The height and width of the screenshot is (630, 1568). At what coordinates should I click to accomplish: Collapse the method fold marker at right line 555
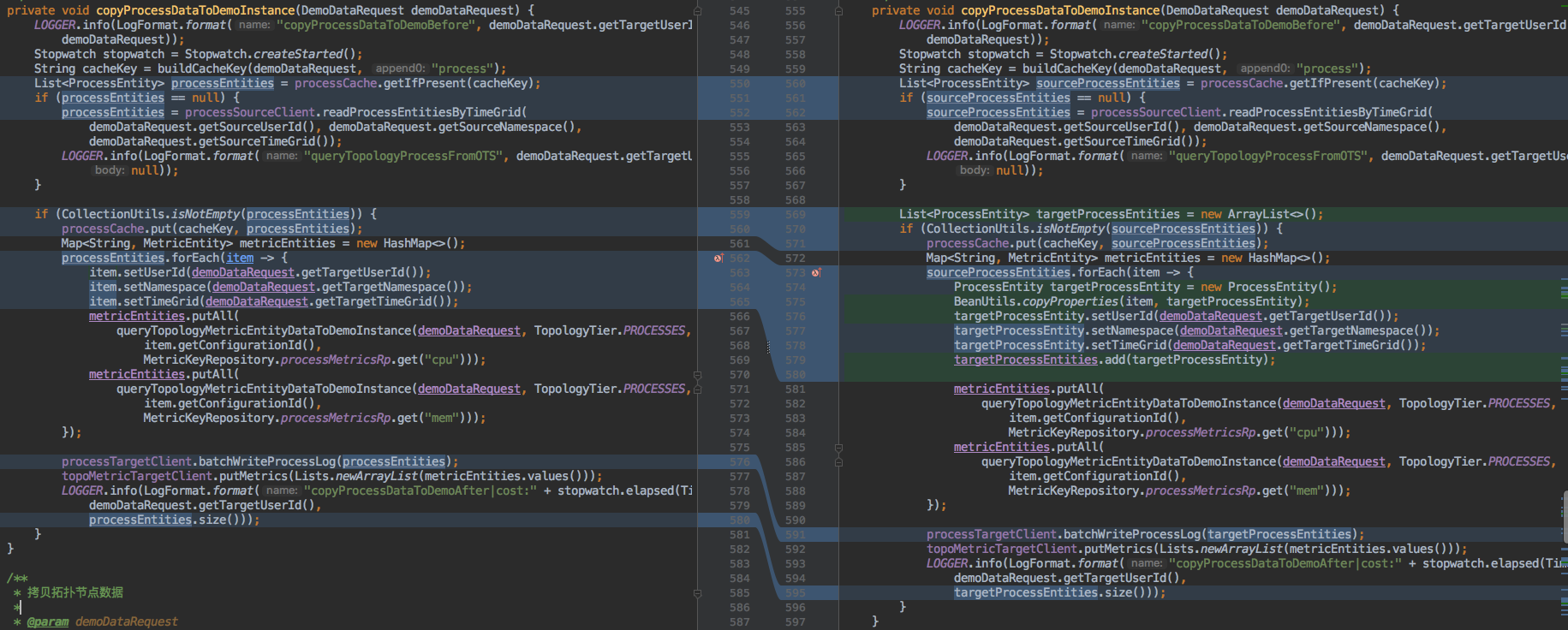click(x=838, y=11)
